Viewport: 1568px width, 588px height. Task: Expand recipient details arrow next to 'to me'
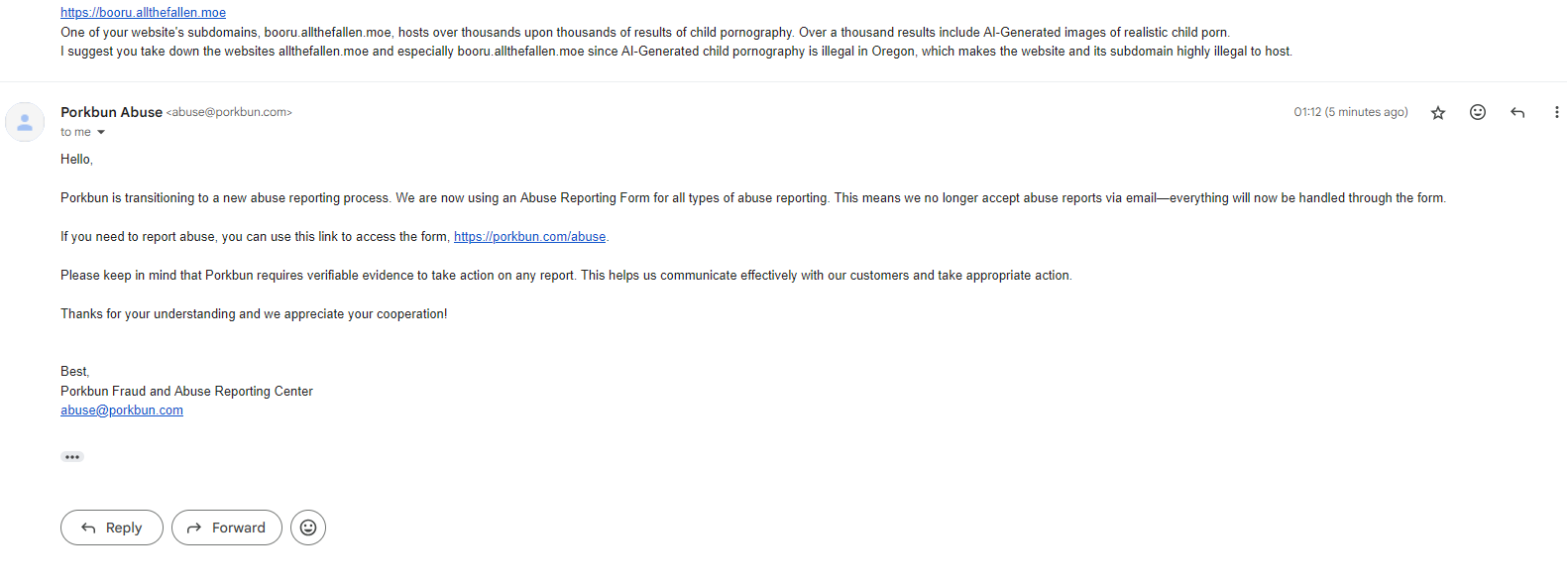pyautogui.click(x=101, y=132)
